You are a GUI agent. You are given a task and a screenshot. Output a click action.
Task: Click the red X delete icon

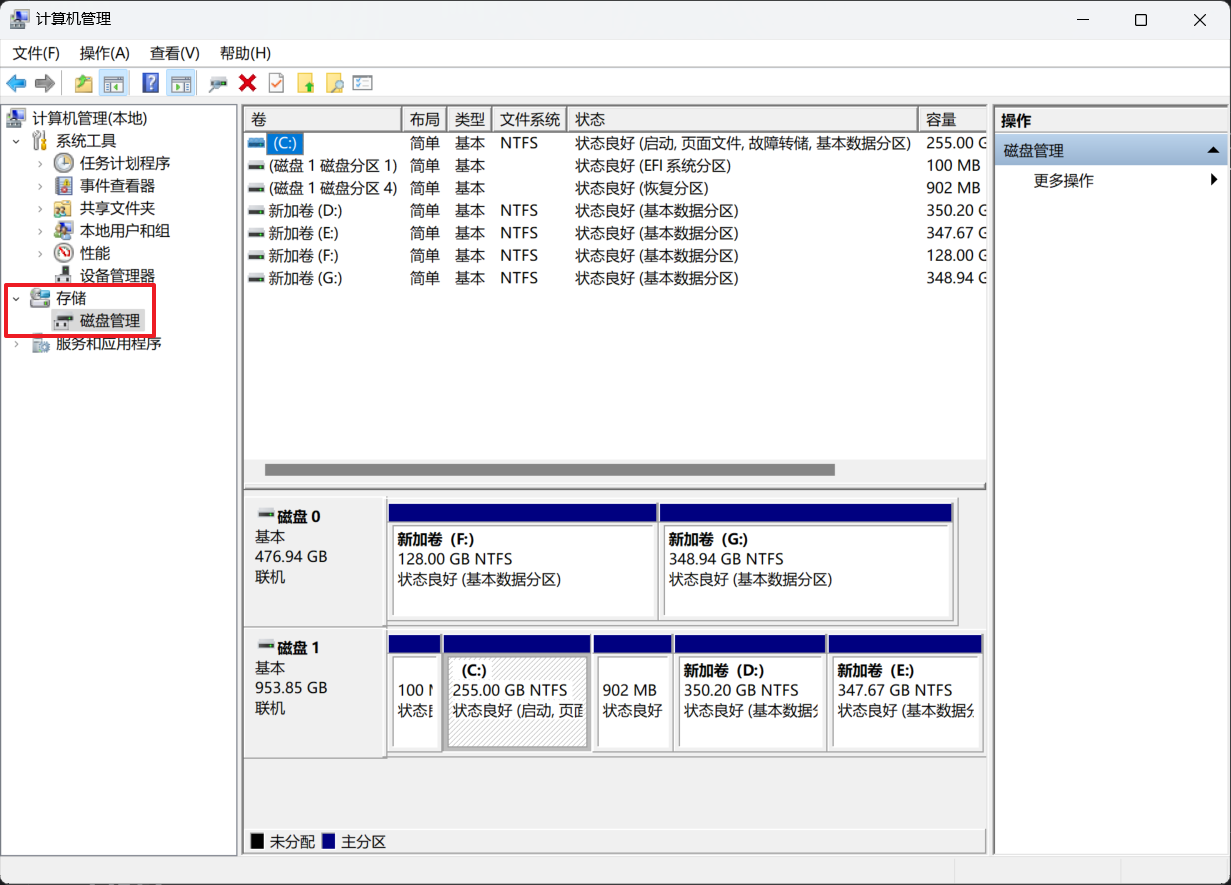247,83
